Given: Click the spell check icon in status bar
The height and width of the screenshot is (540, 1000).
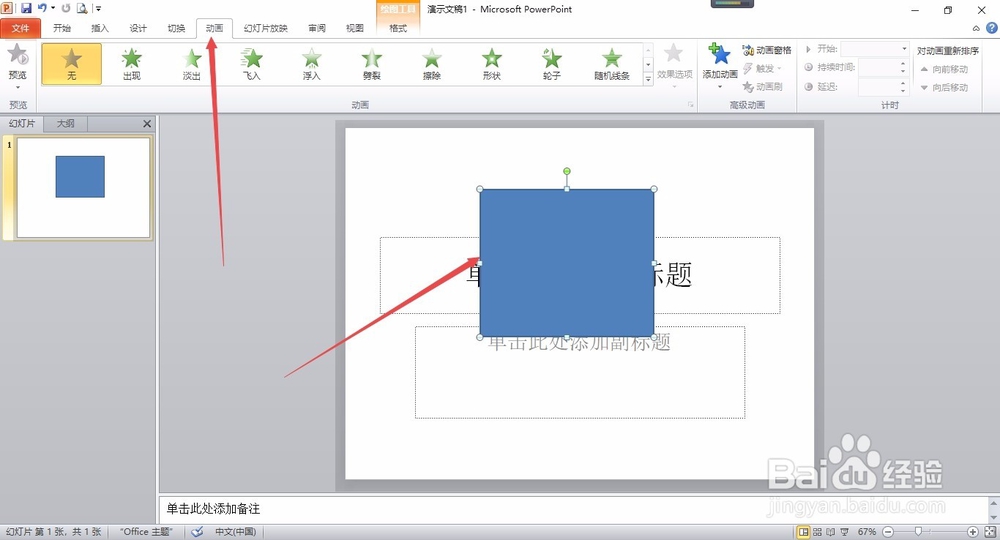Looking at the screenshot, I should (197, 532).
